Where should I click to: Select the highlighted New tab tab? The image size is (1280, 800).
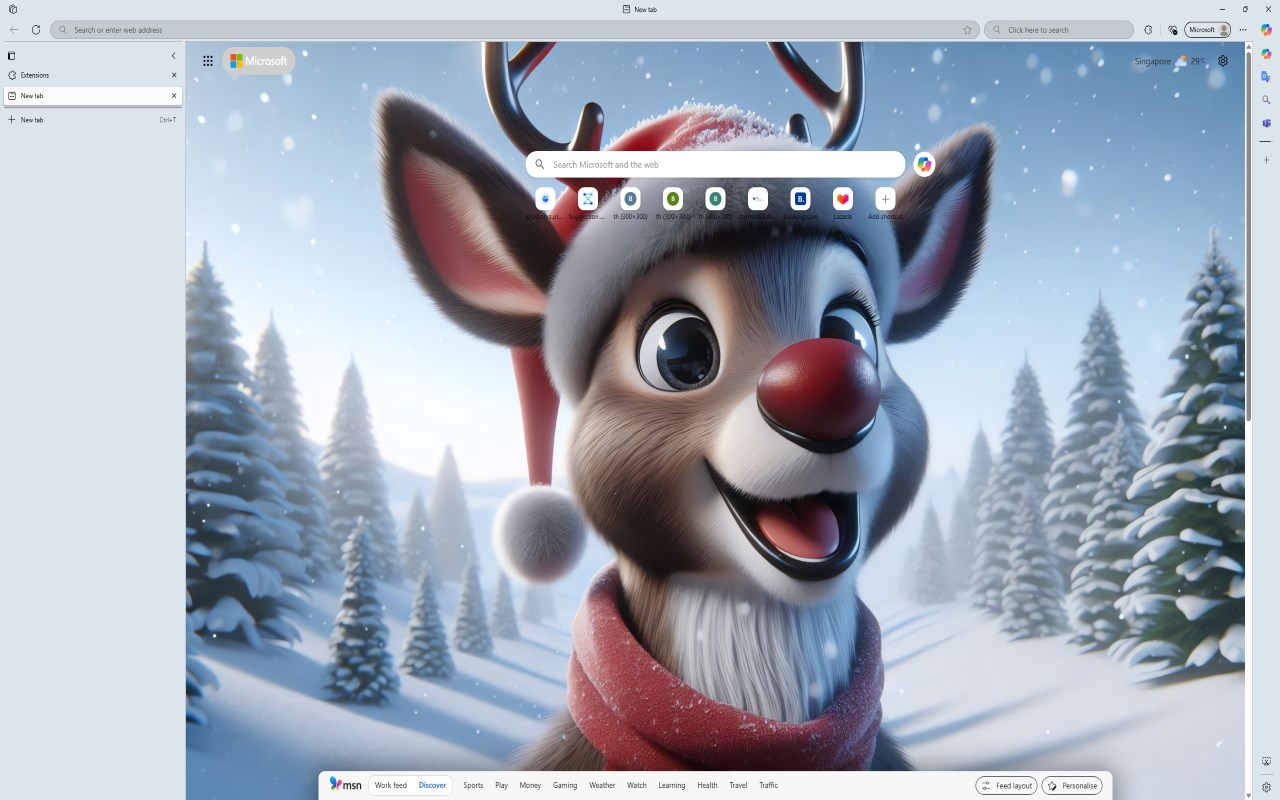coord(92,96)
